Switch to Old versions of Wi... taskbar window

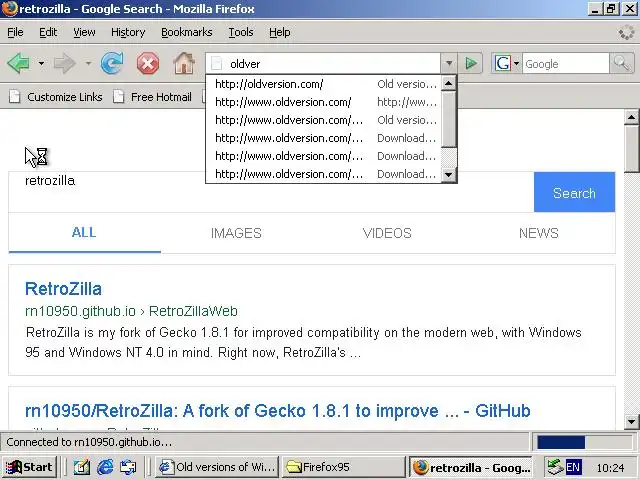pyautogui.click(x=217, y=467)
